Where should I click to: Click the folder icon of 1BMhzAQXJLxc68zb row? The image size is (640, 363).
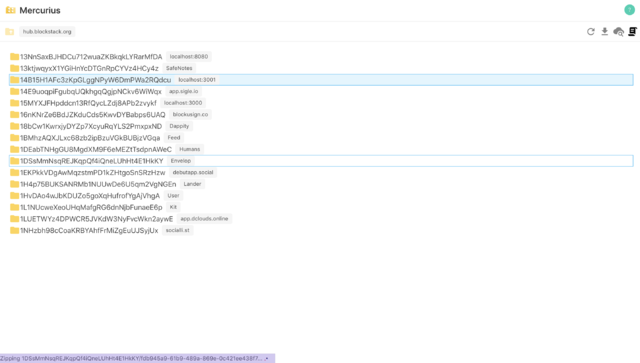pyautogui.click(x=14, y=138)
